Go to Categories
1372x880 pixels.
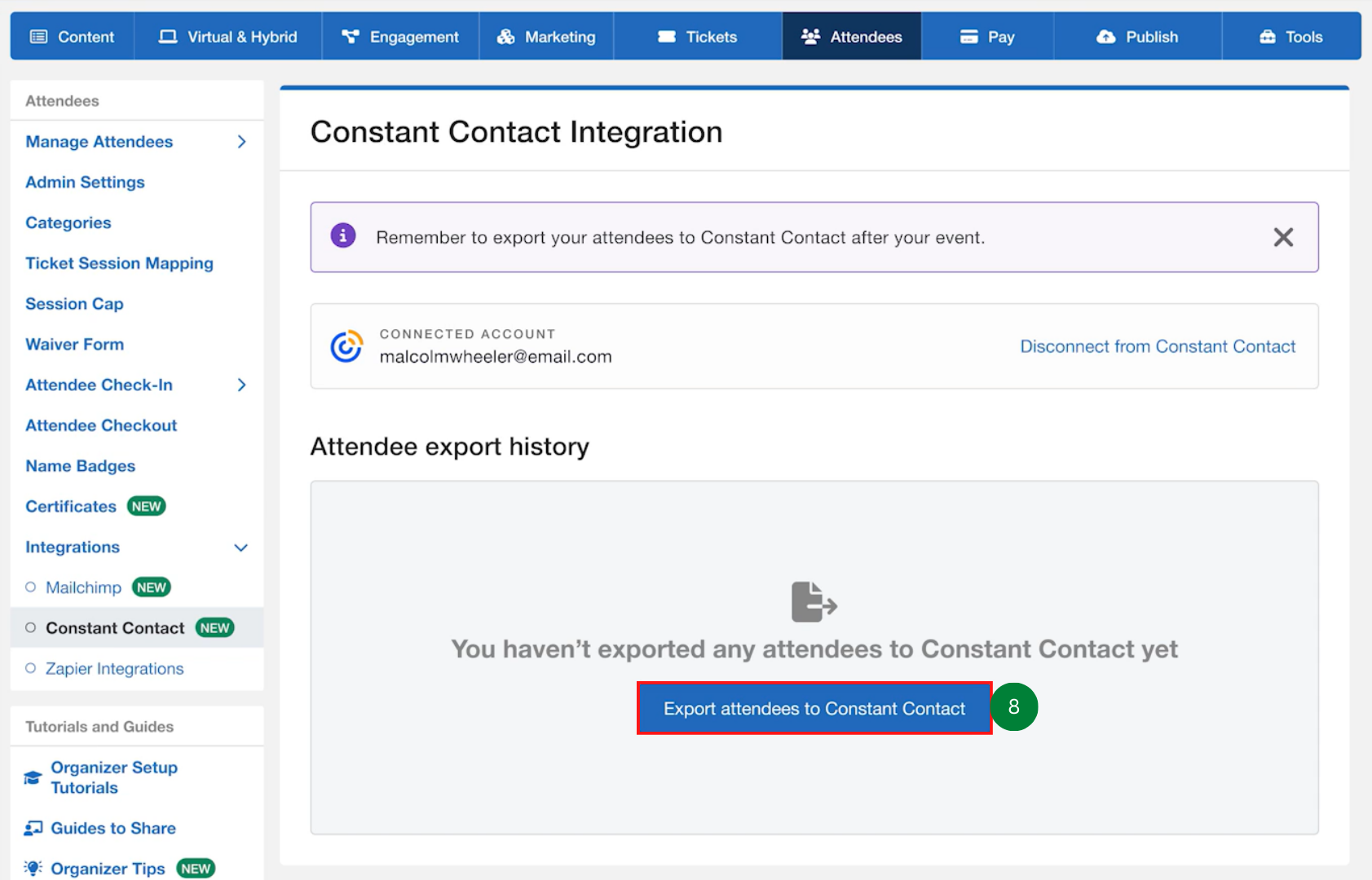pyautogui.click(x=68, y=222)
